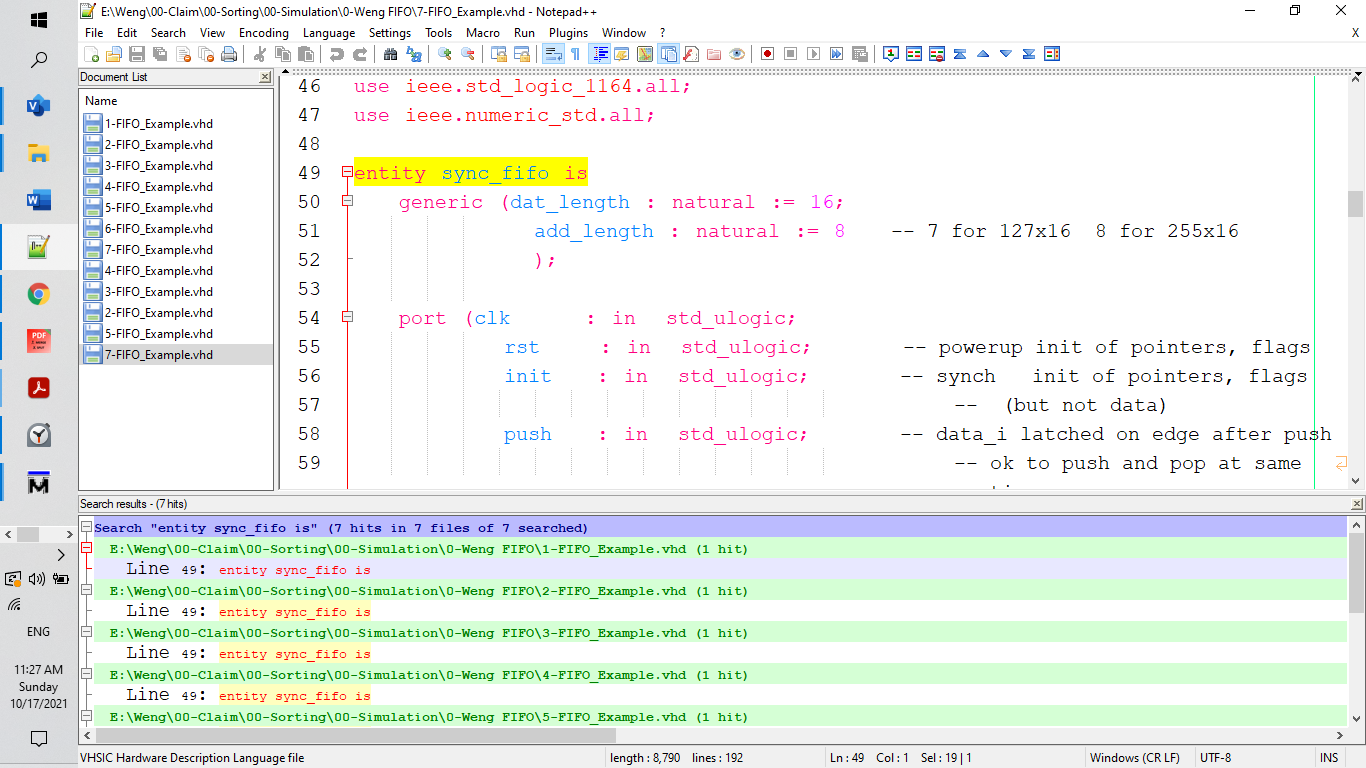Toggle Show All Characters pilcrow icon
This screenshot has width=1366, height=768.
(575, 54)
